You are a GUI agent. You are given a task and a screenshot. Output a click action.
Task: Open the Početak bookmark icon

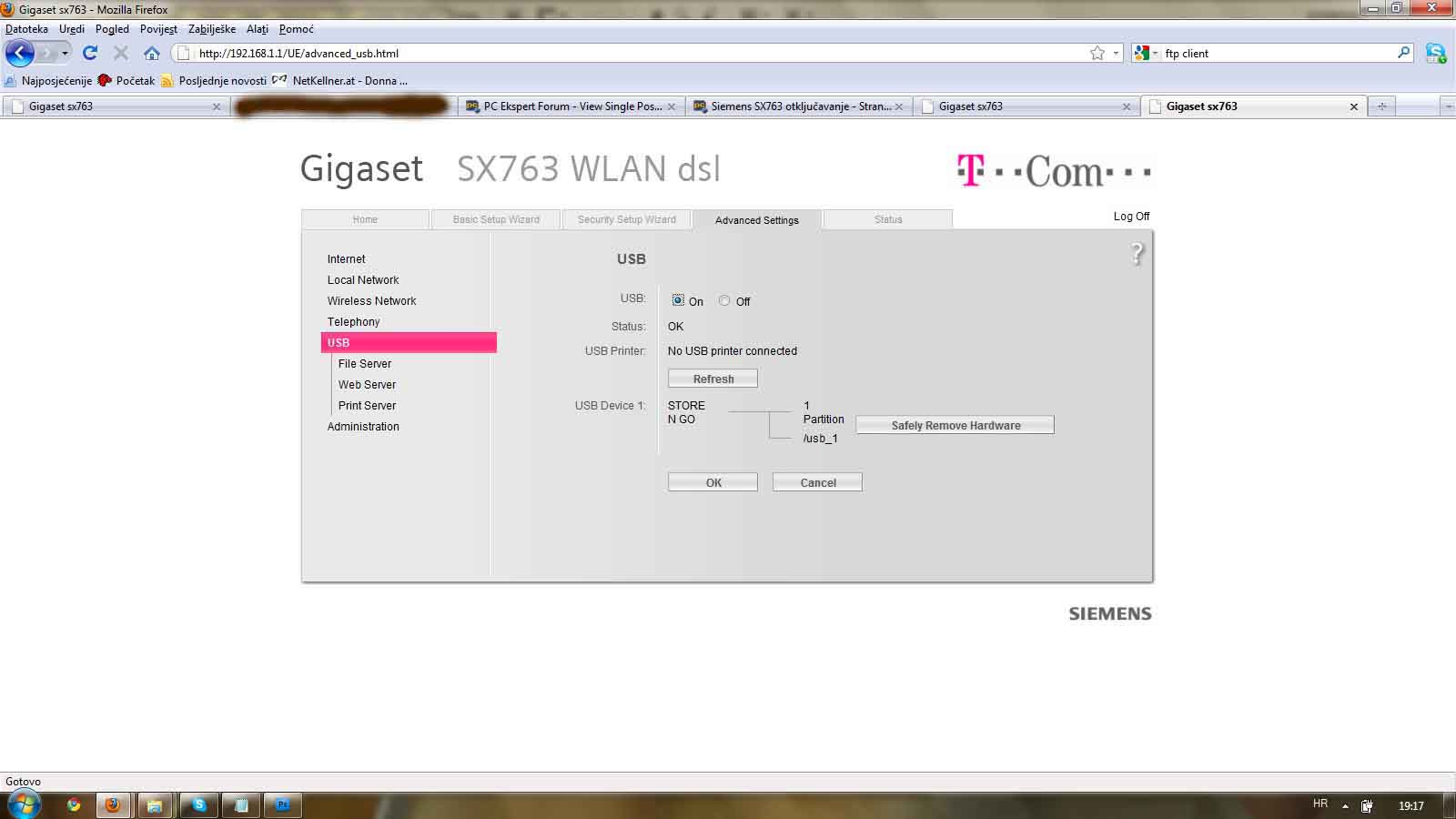[105, 80]
